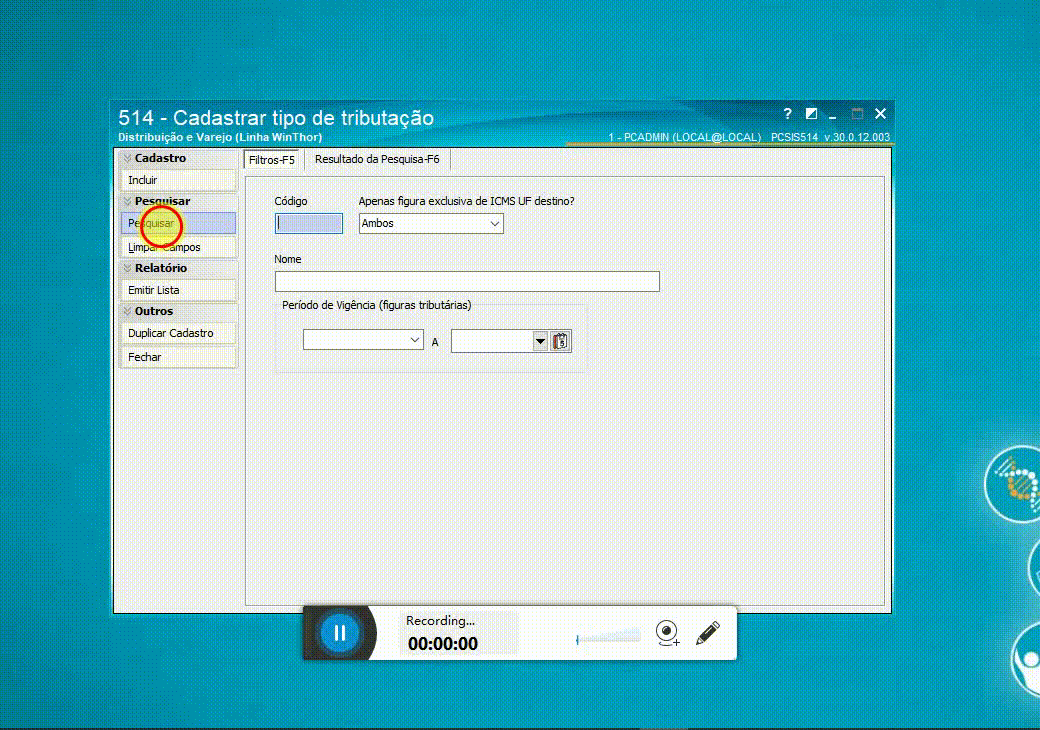Screen dimensions: 1040x730
Task: Click the DNA icon on desktop right edge
Action: coord(1015,484)
